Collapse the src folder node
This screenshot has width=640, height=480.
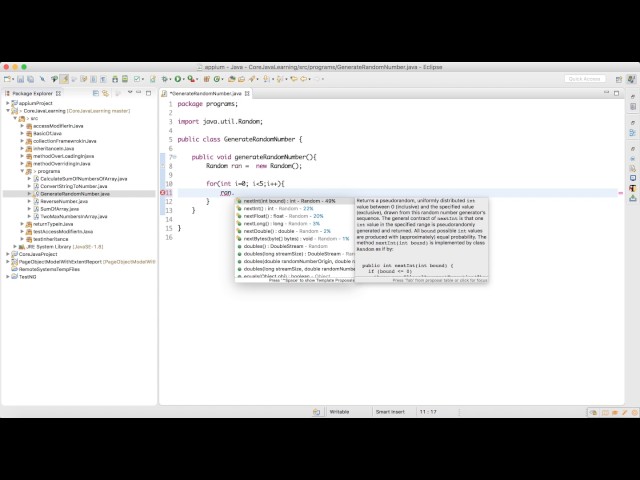[15, 118]
